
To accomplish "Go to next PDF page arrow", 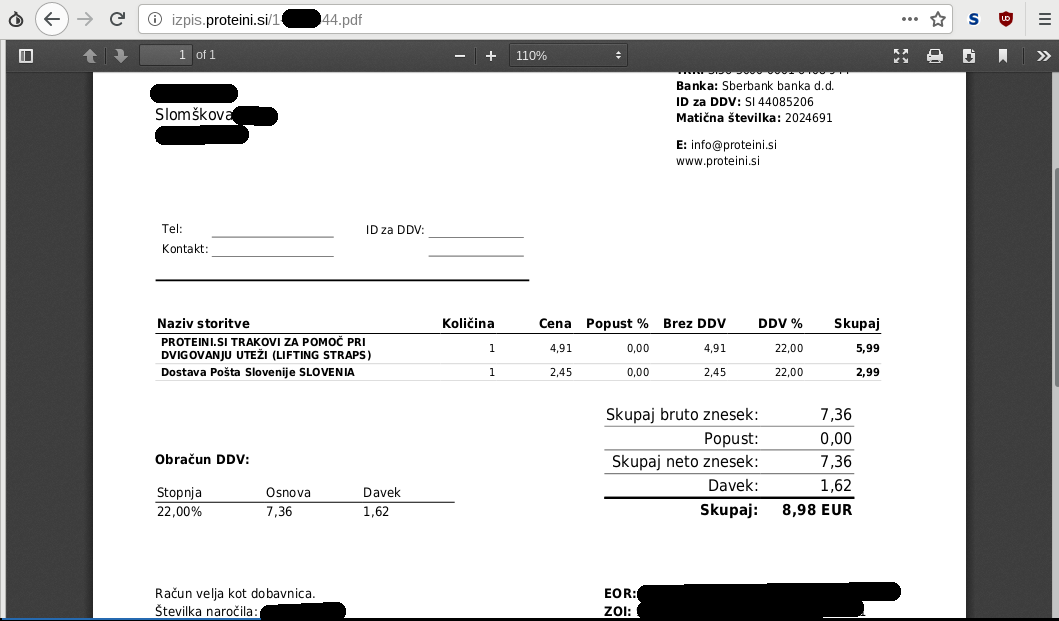I will click(121, 55).
